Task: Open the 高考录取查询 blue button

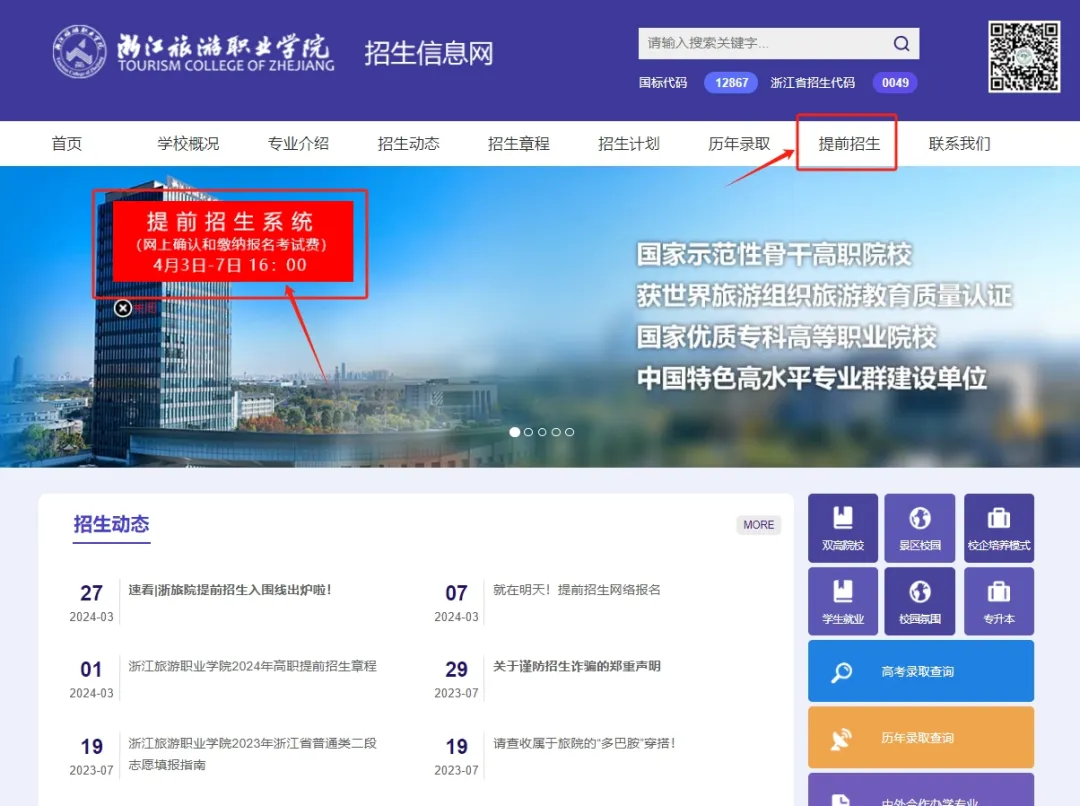Action: click(920, 671)
